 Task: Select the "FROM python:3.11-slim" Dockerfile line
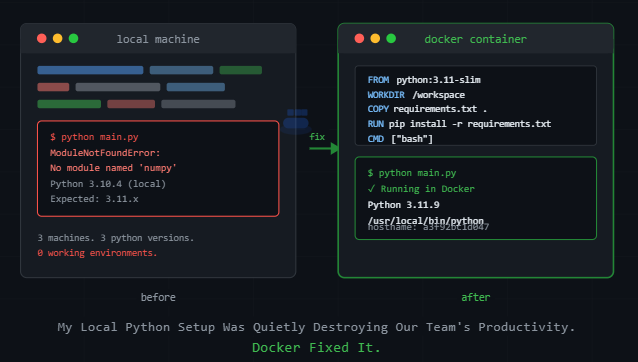(424, 80)
